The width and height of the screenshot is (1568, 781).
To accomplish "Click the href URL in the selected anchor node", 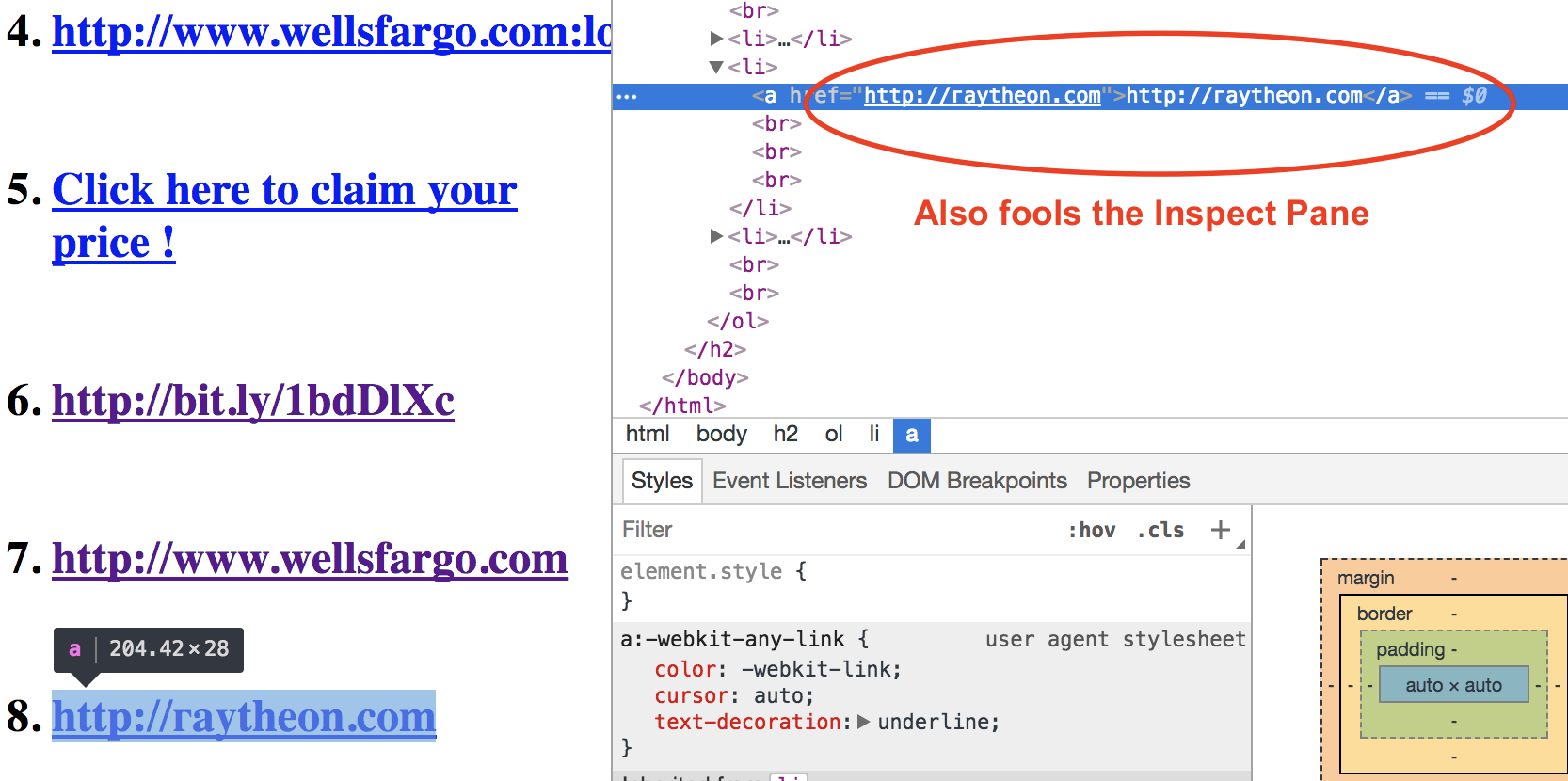I will point(983,96).
